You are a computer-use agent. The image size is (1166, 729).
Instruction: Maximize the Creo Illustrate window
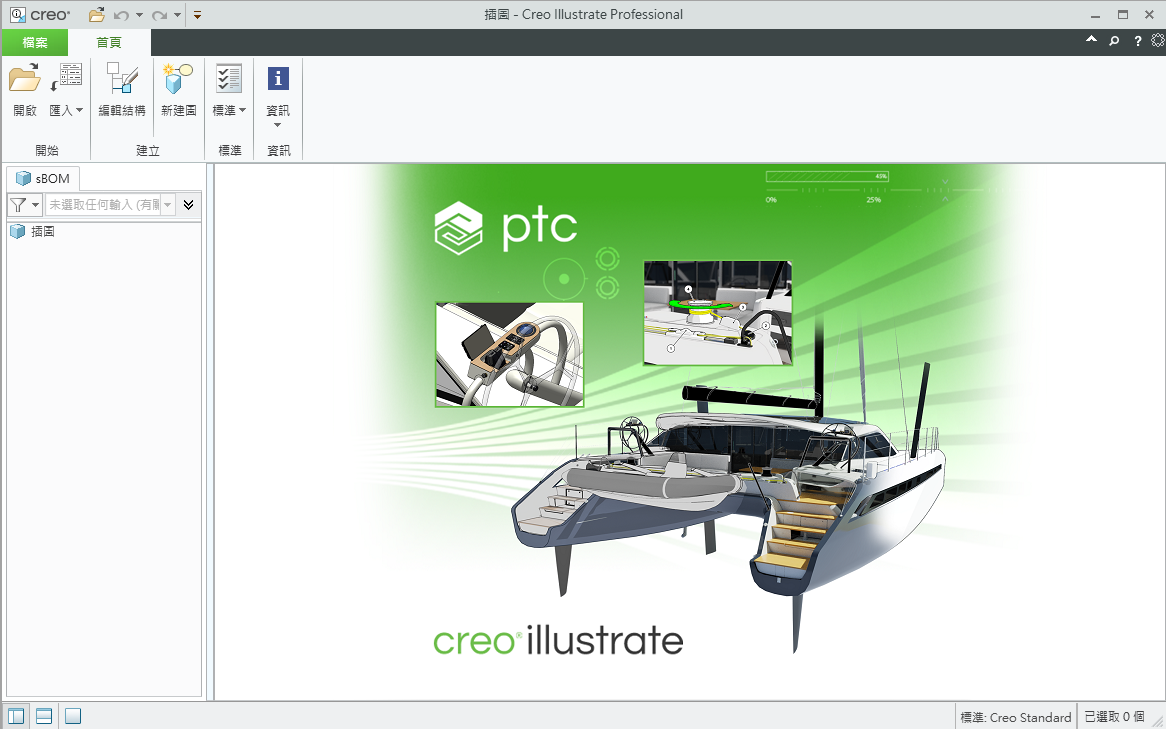[x=1123, y=15]
